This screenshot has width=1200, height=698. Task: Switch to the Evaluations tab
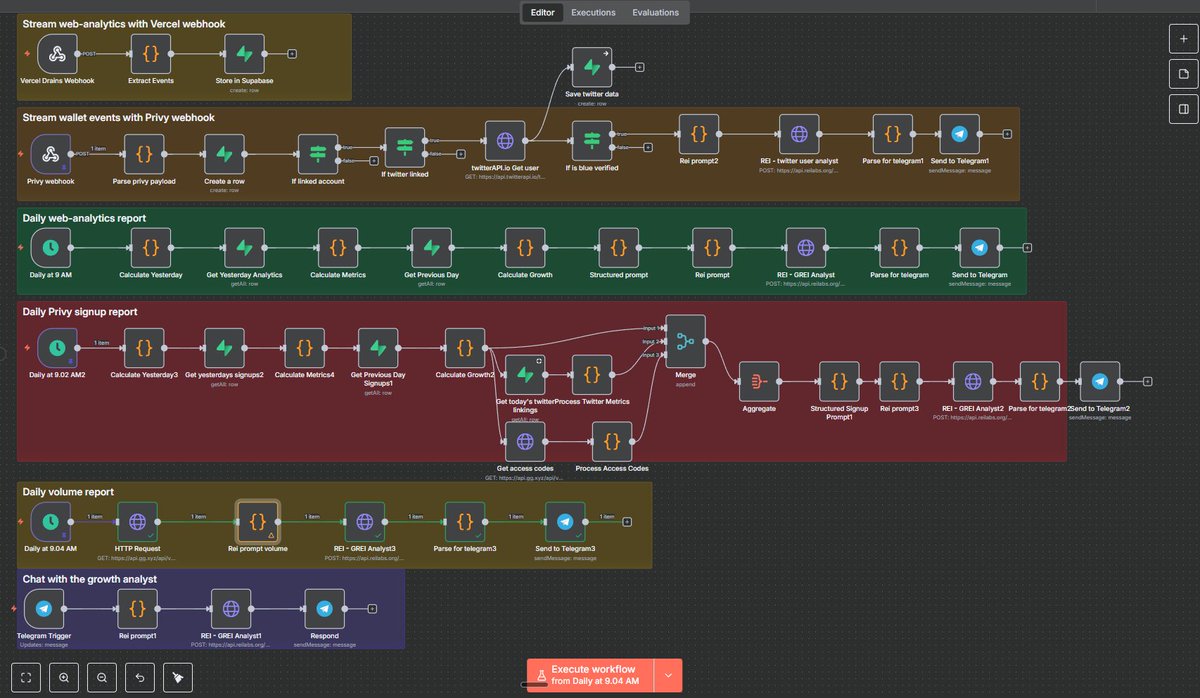(655, 12)
